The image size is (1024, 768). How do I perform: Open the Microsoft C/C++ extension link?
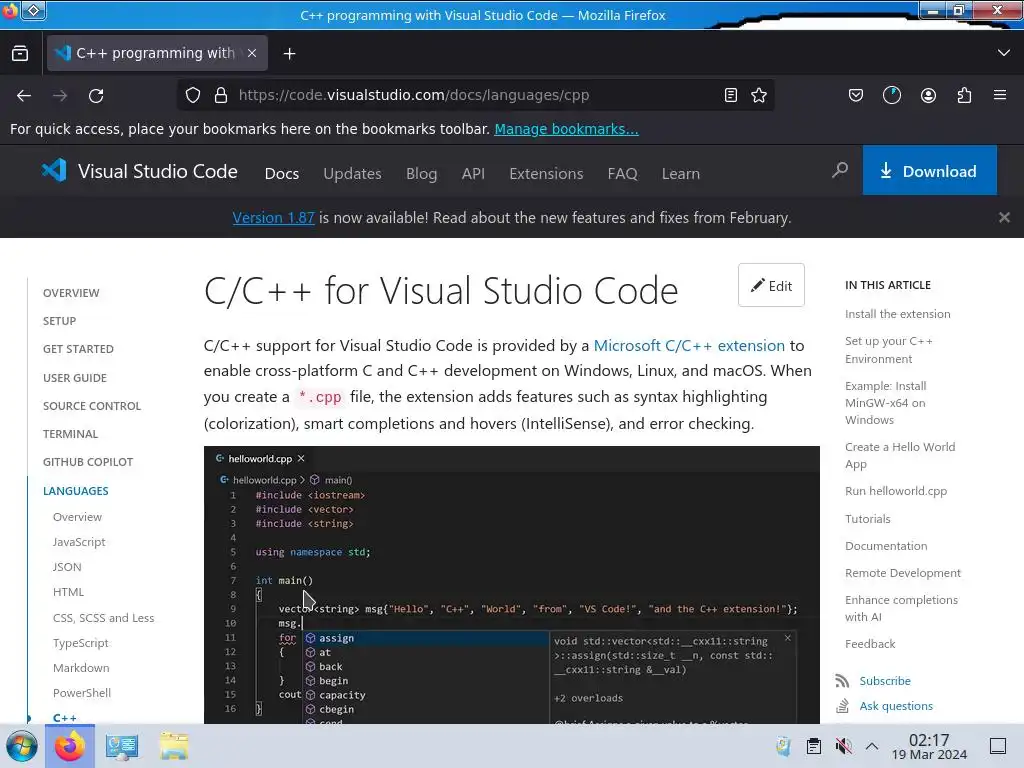(688, 345)
